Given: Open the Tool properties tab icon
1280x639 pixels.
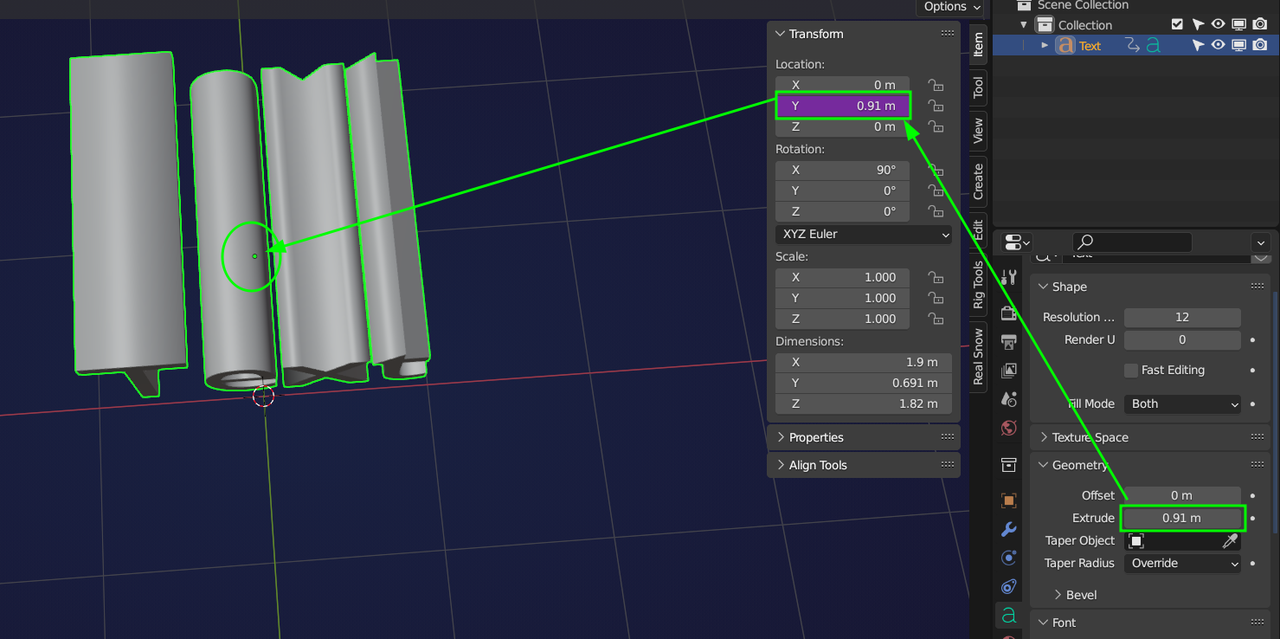Looking at the screenshot, I should click(1009, 277).
